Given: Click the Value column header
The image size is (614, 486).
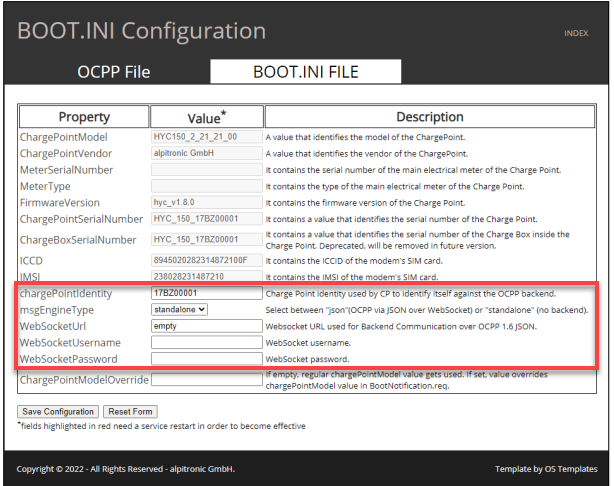Looking at the screenshot, I should (x=207, y=117).
